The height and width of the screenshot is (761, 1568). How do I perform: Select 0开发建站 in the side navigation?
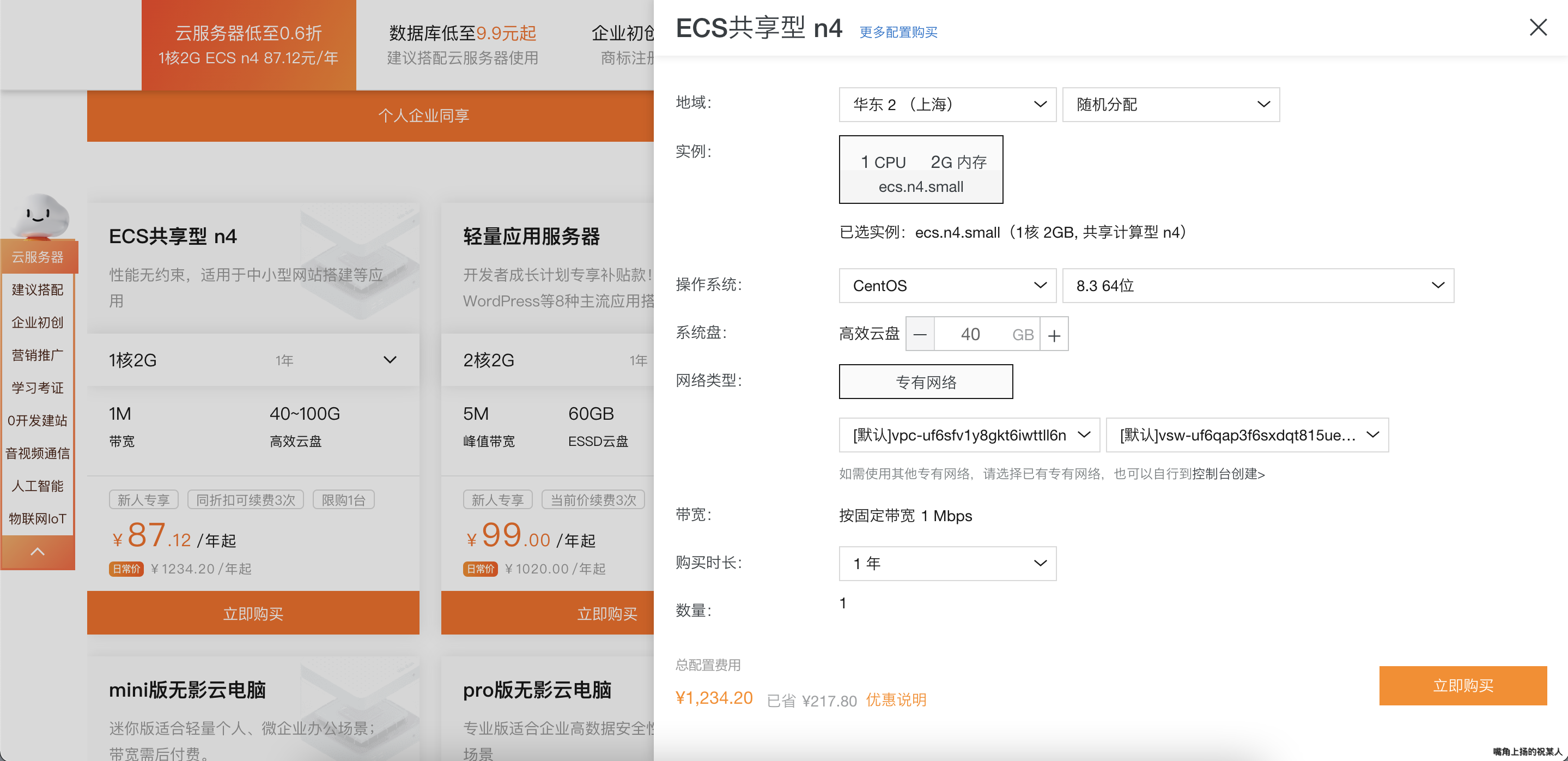[x=38, y=421]
